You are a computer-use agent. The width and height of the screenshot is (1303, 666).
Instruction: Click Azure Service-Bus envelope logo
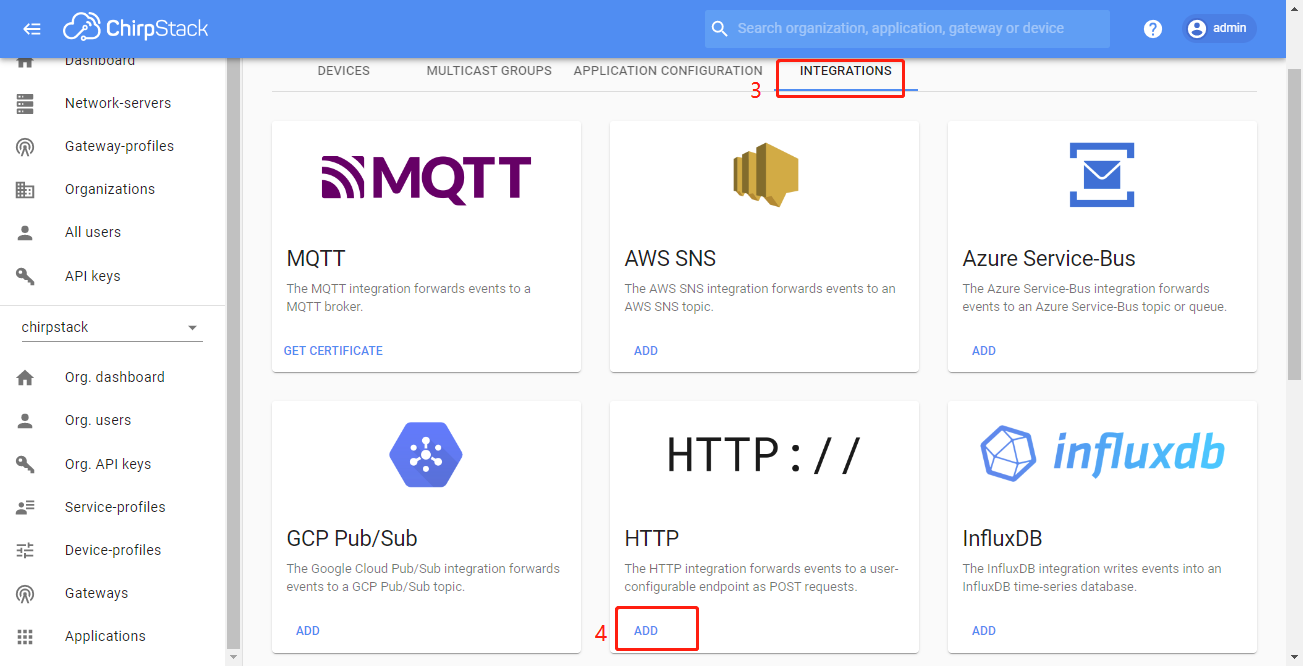1102,174
